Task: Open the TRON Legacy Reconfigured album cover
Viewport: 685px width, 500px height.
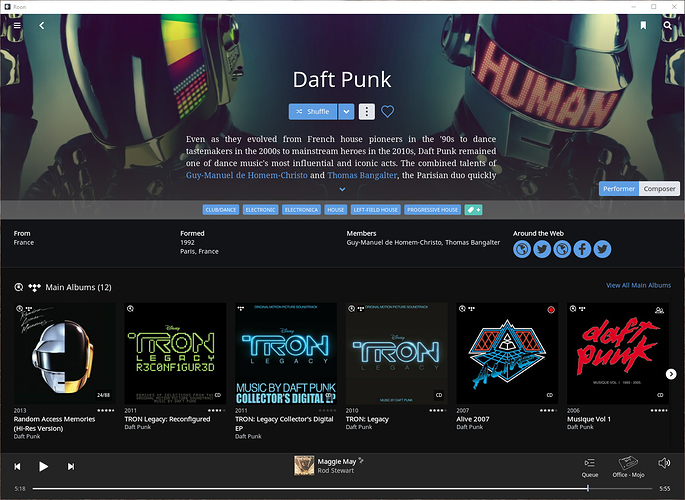Action: click(175, 353)
